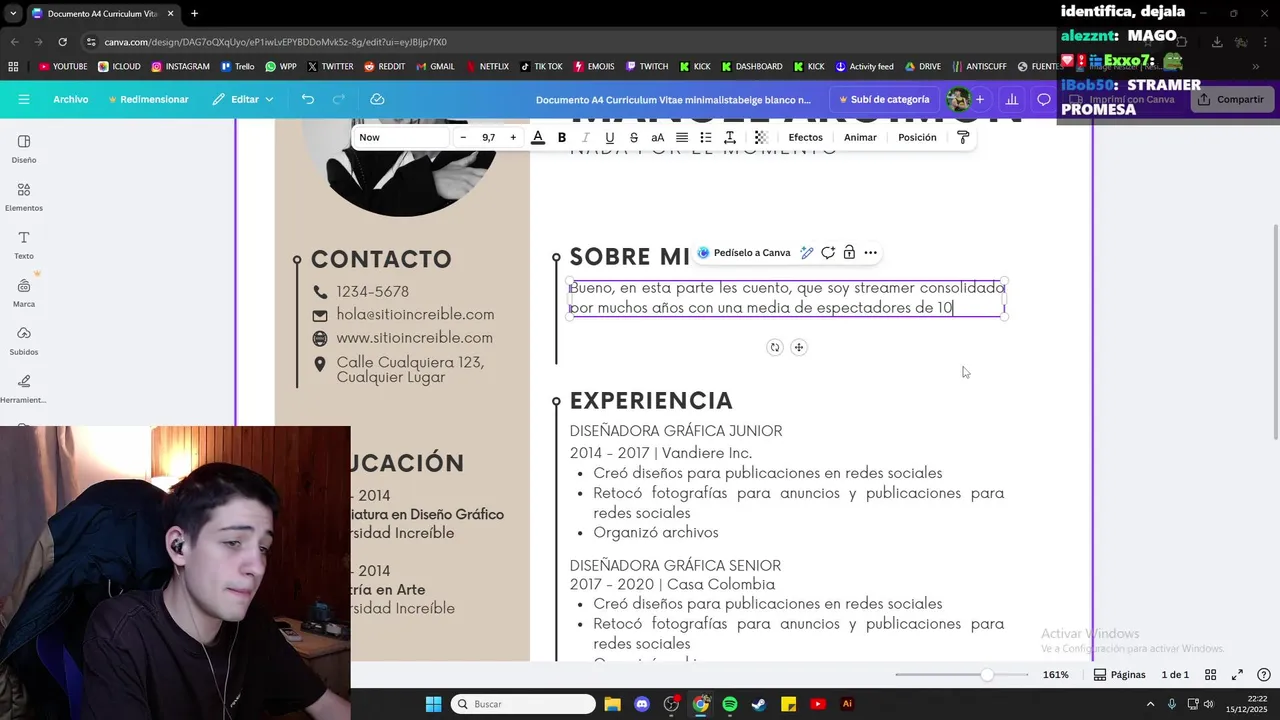The image size is (1280, 720).
Task: Toggle underline formatting on text
Action: click(x=610, y=137)
